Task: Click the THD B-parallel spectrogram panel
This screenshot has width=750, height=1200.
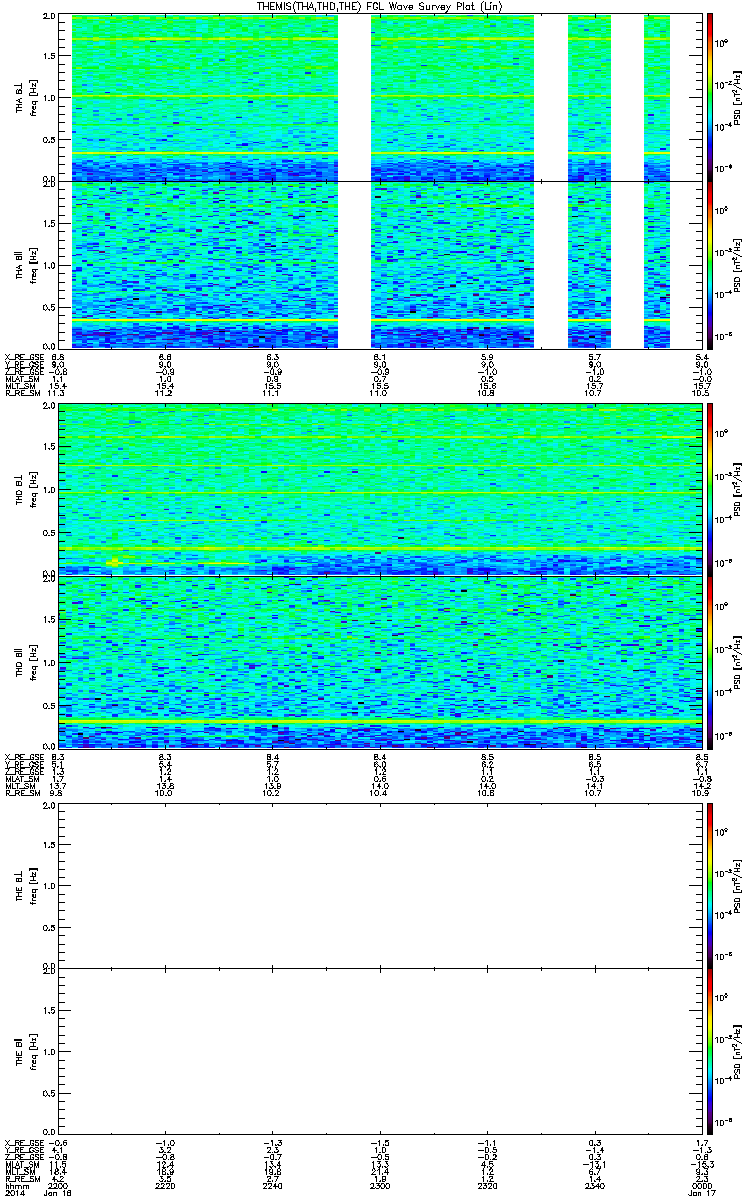Action: coord(379,661)
